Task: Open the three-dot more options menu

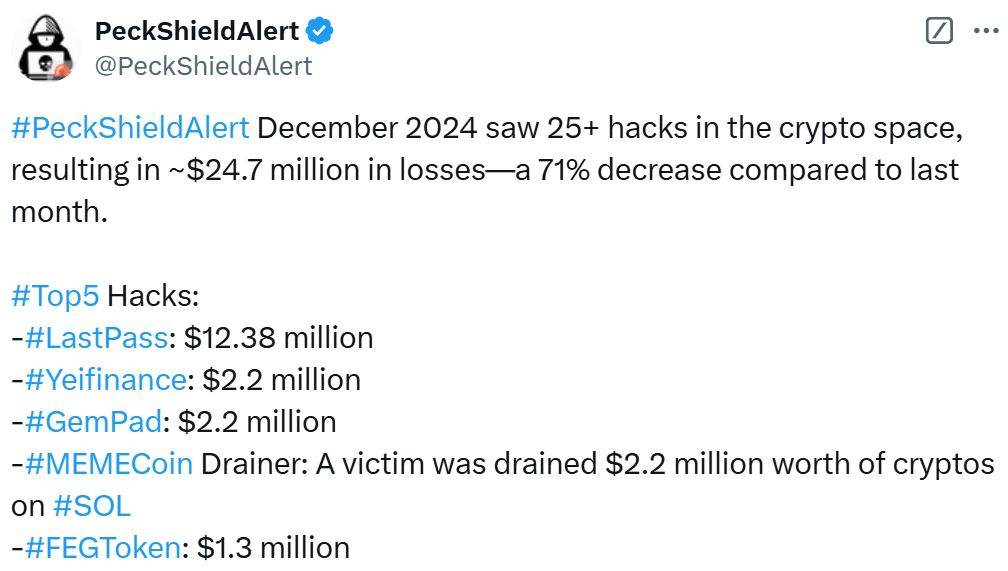Action: click(x=986, y=30)
